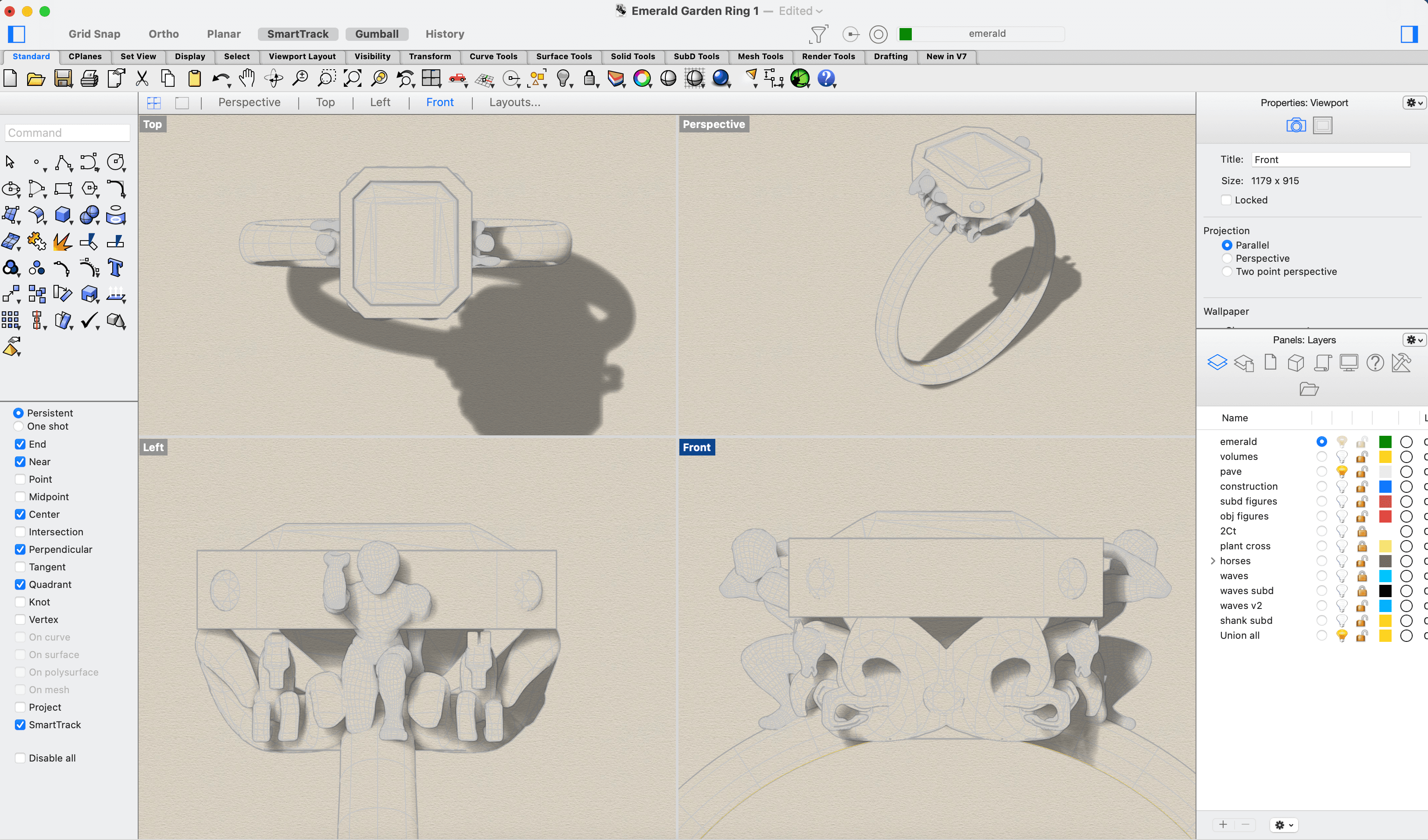Screen dimensions: 1428x840
Task: Open Undo icon flyout arrow
Action: pos(229,85)
